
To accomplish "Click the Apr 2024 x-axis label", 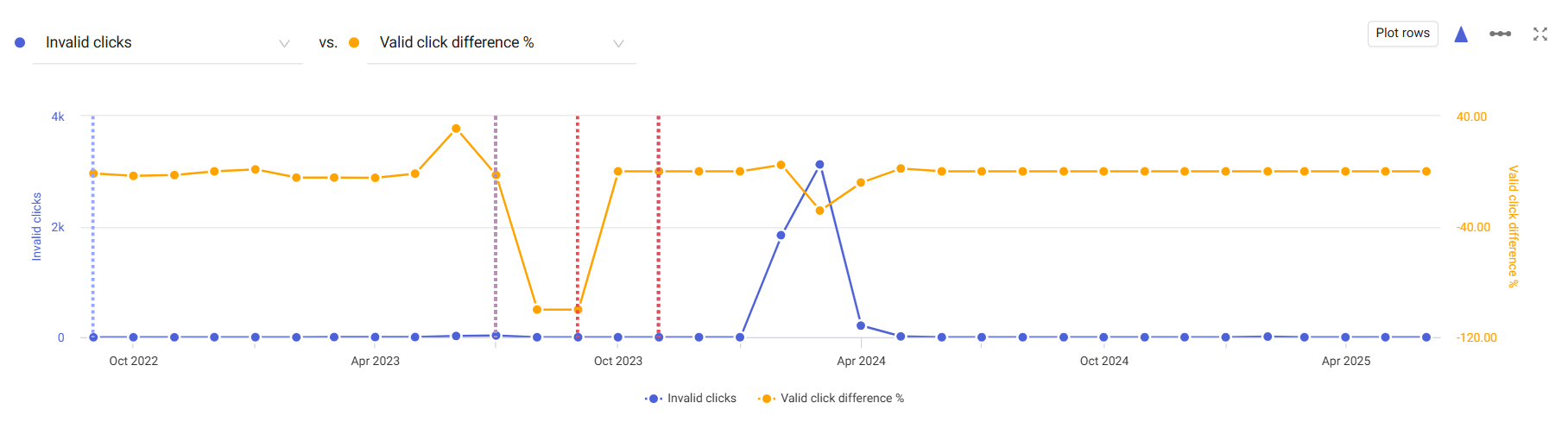I will [861, 361].
